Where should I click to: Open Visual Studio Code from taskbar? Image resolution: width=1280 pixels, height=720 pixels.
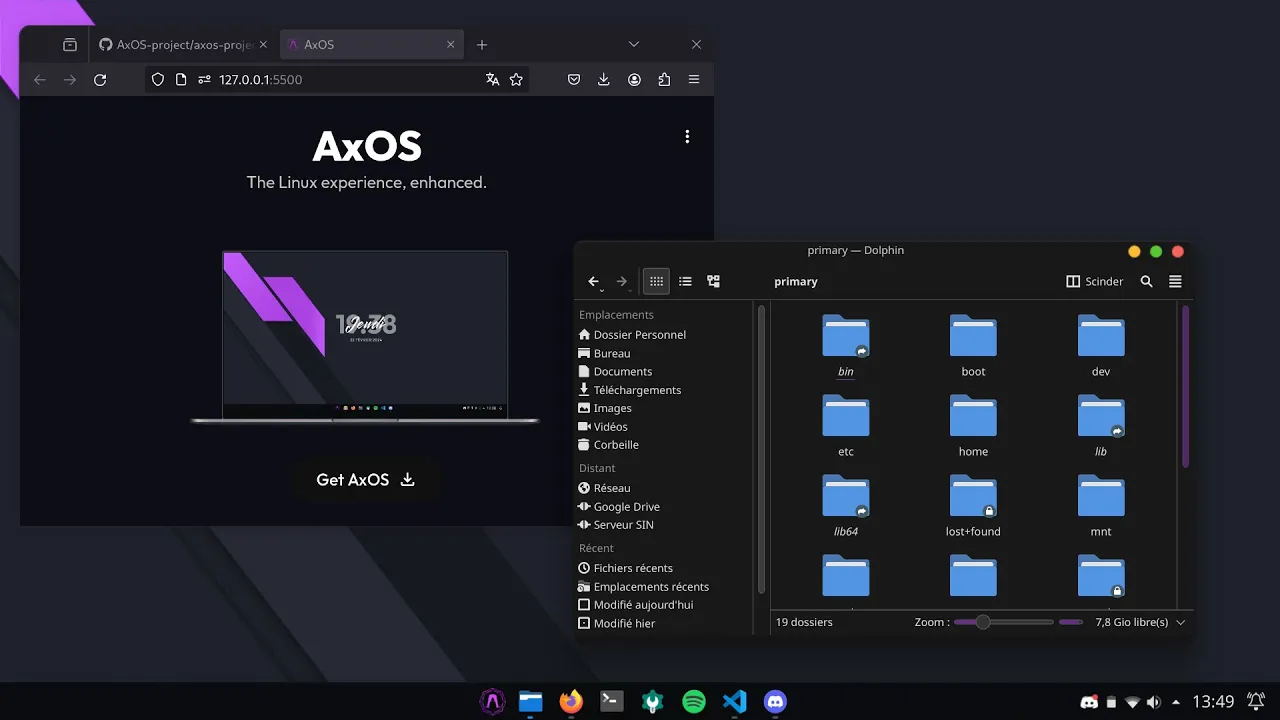[x=734, y=702]
